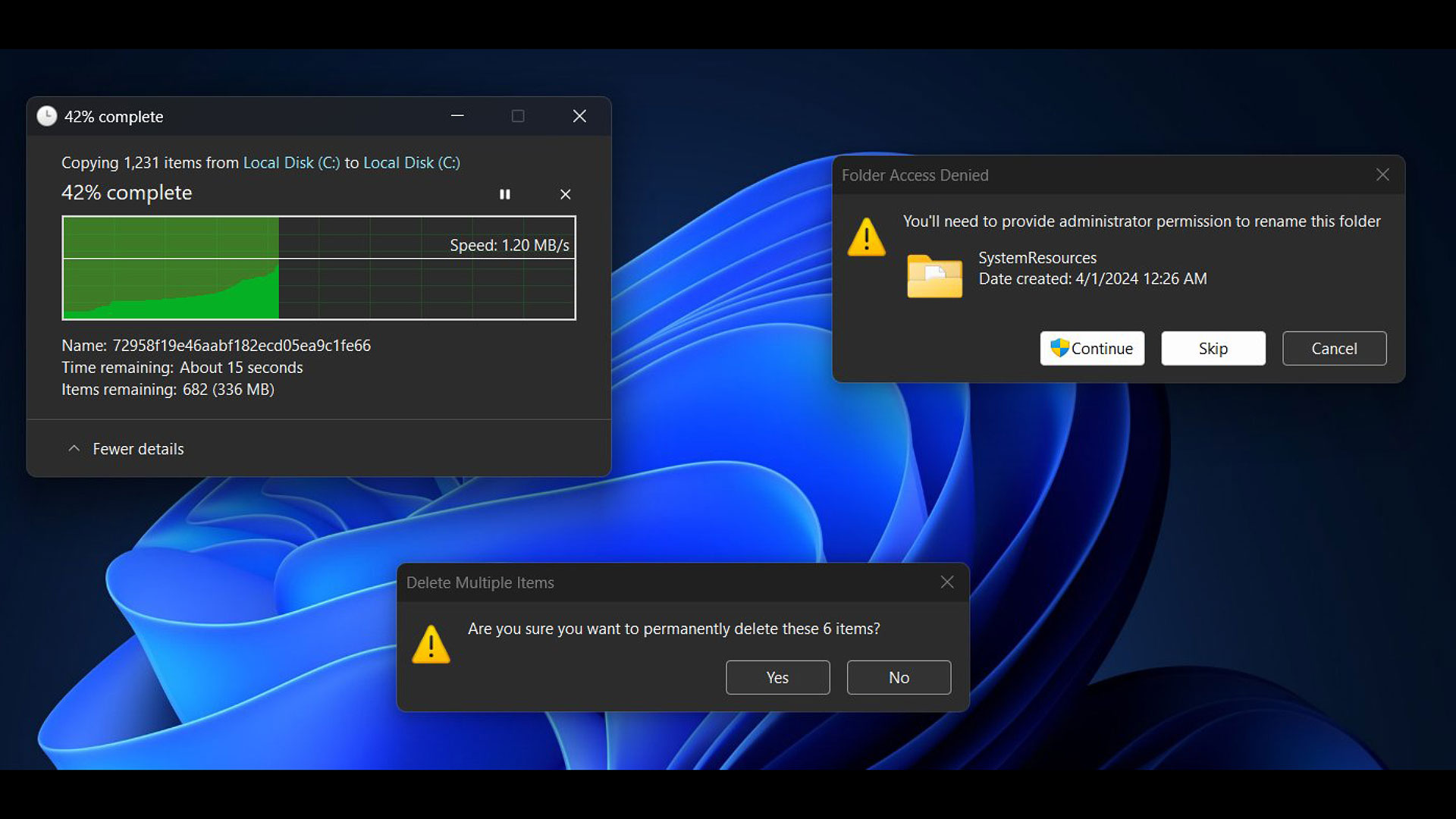
Task: Click the SystemResources folder icon
Action: click(x=934, y=276)
